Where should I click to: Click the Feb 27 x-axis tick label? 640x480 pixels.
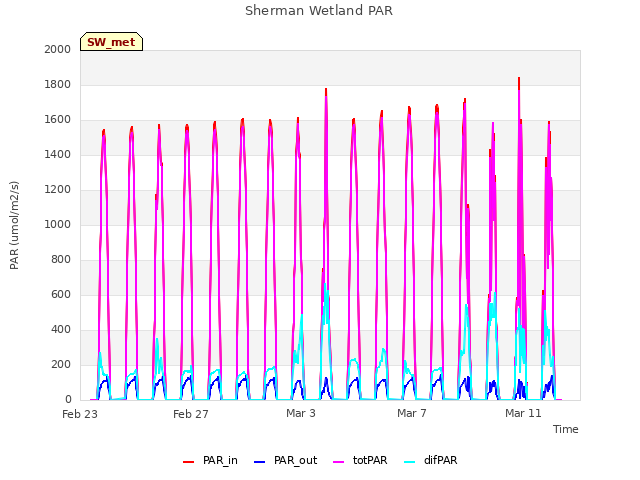click(x=191, y=414)
